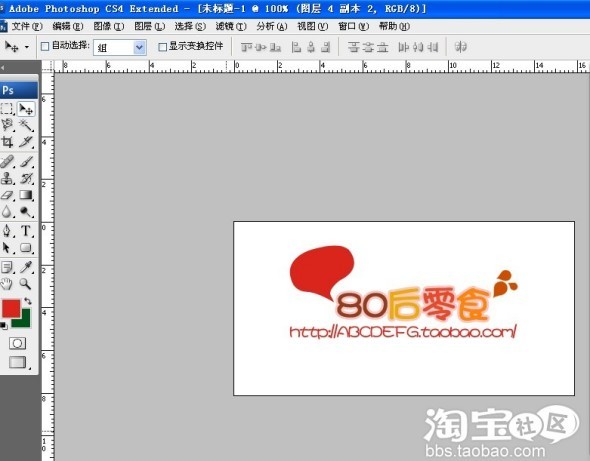Select the Clone Stamp tool
This screenshot has height=461, width=590.
7,178
